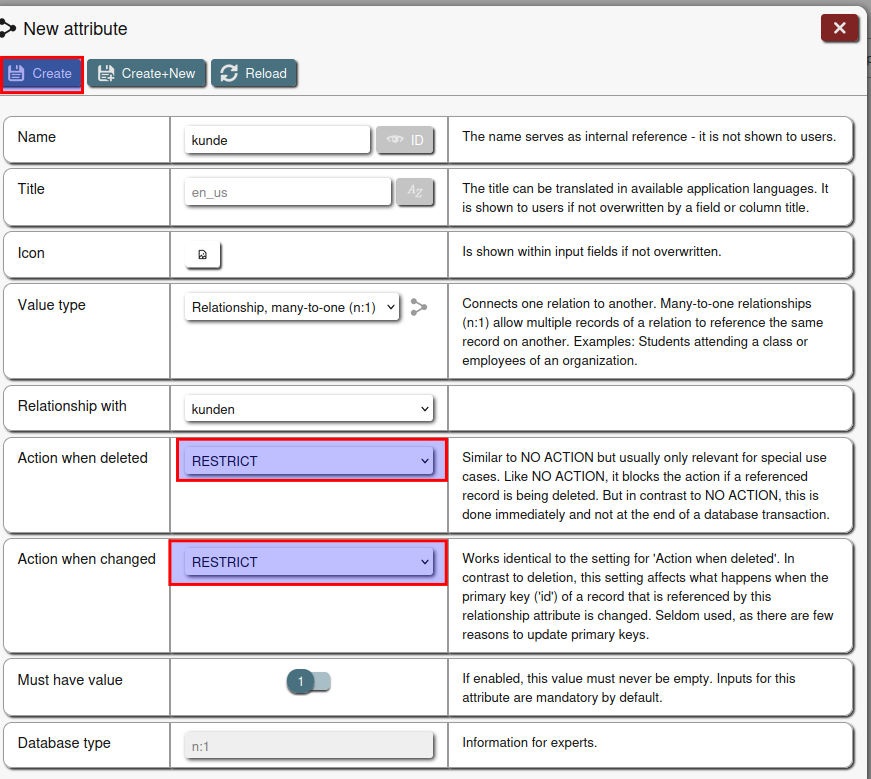The image size is (871, 779).
Task: Click the floppy disk icon on Create
Action: 16,74
